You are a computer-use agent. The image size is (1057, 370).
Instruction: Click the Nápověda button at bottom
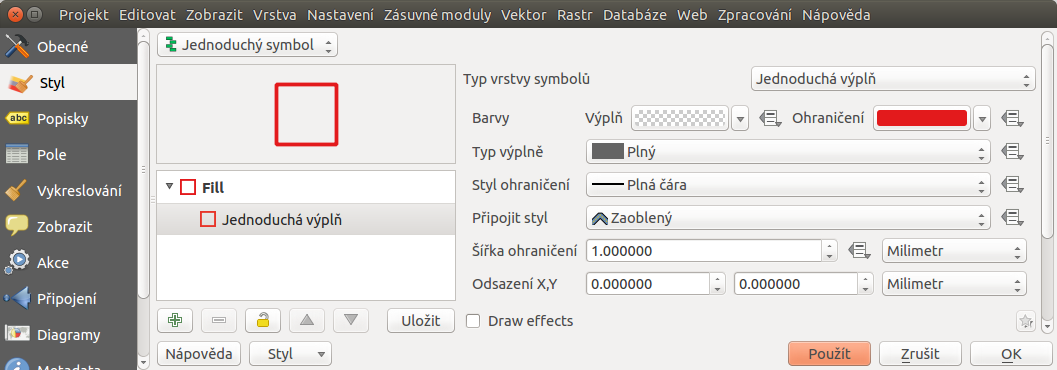[x=198, y=354]
